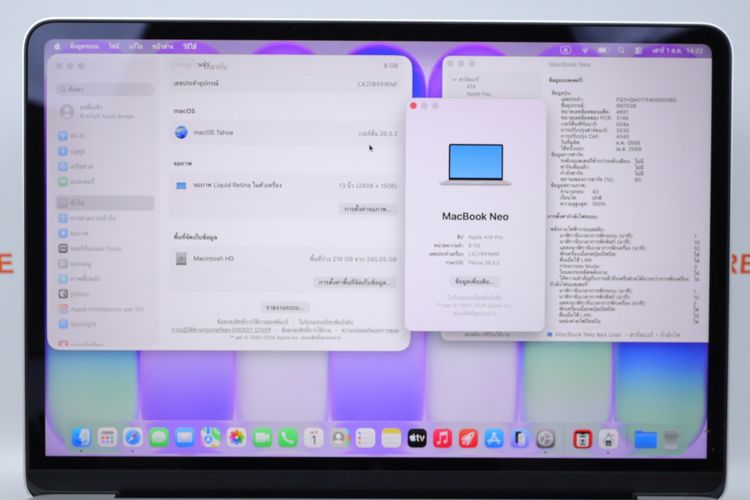Open Wi-Fi status in menu bar
This screenshot has width=750, height=500.
[x=585, y=50]
